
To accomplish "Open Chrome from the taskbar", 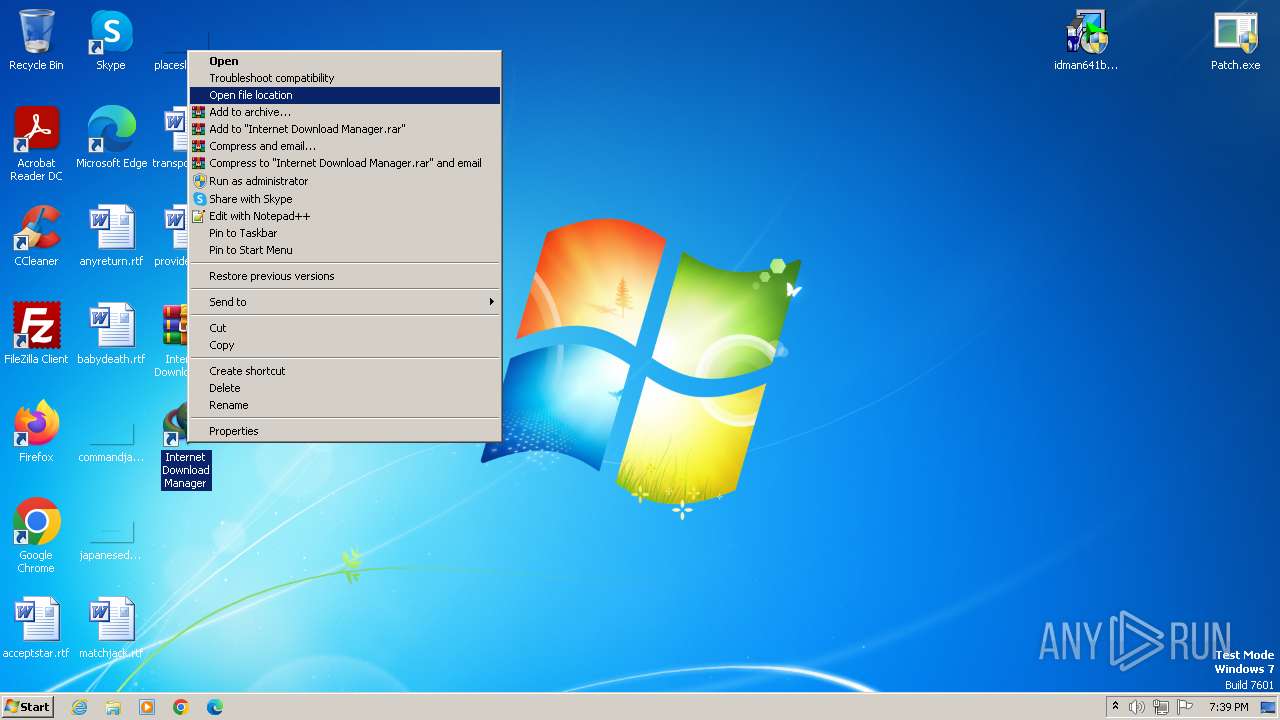I will pyautogui.click(x=181, y=707).
